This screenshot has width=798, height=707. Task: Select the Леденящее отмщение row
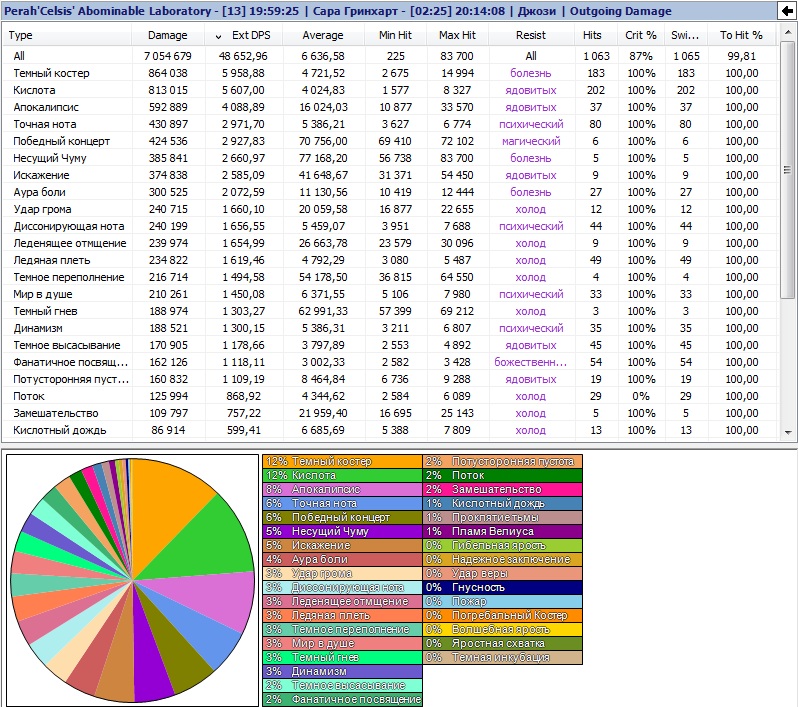[390, 243]
